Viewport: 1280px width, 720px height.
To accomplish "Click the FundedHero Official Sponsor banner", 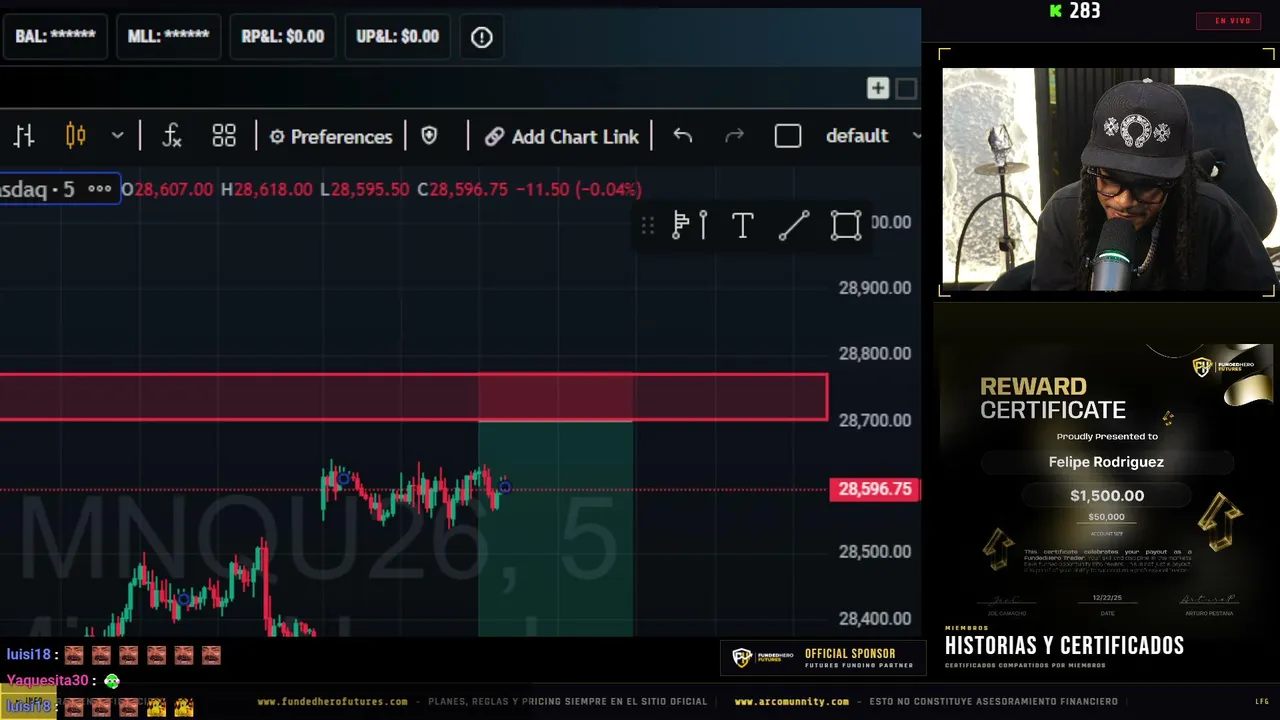I will [x=822, y=658].
